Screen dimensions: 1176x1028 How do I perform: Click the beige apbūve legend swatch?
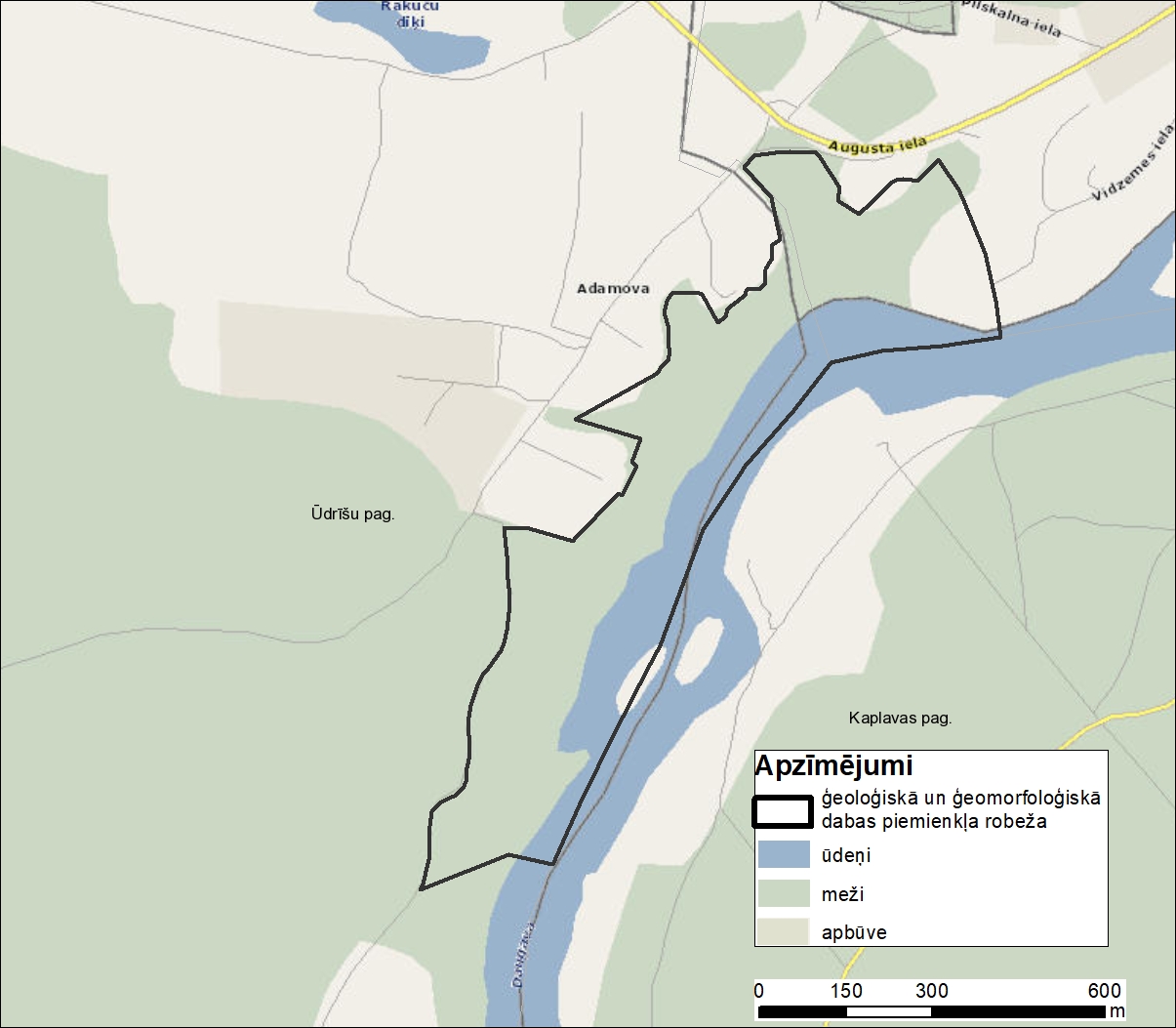(x=784, y=931)
